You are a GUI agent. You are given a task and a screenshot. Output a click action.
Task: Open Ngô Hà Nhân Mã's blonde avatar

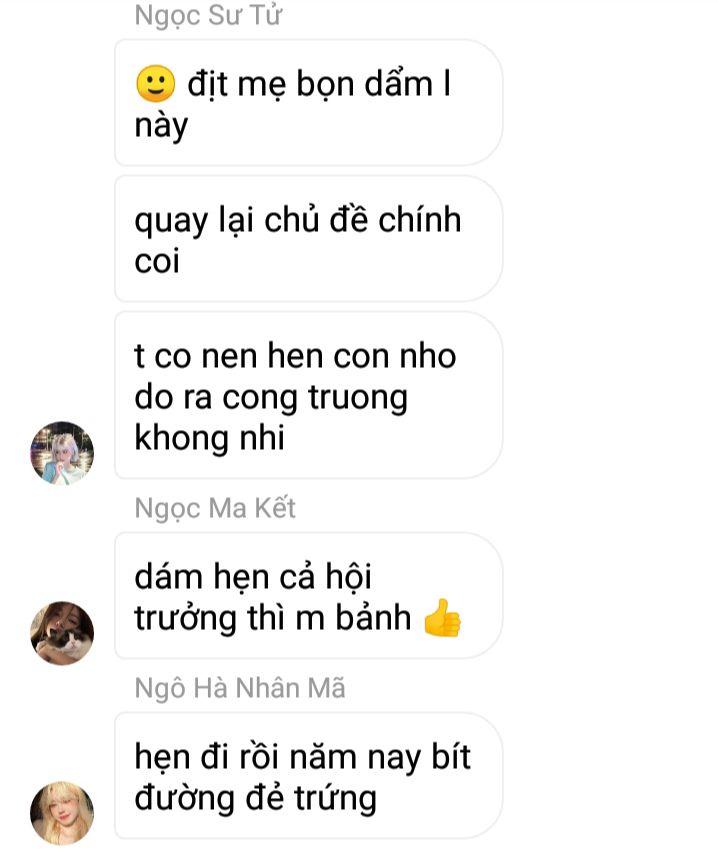coord(62,813)
